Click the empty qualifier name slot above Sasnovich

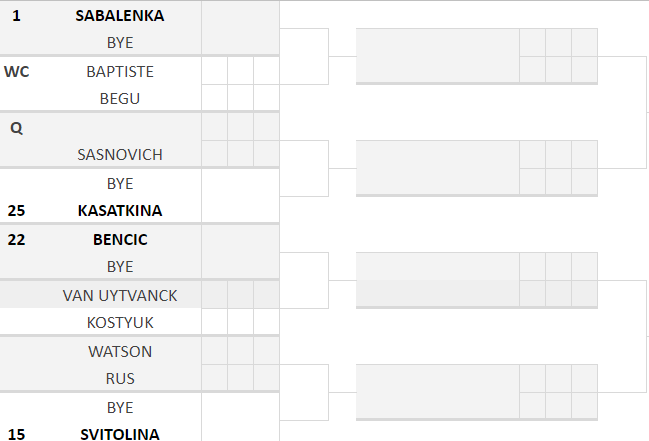click(x=120, y=128)
